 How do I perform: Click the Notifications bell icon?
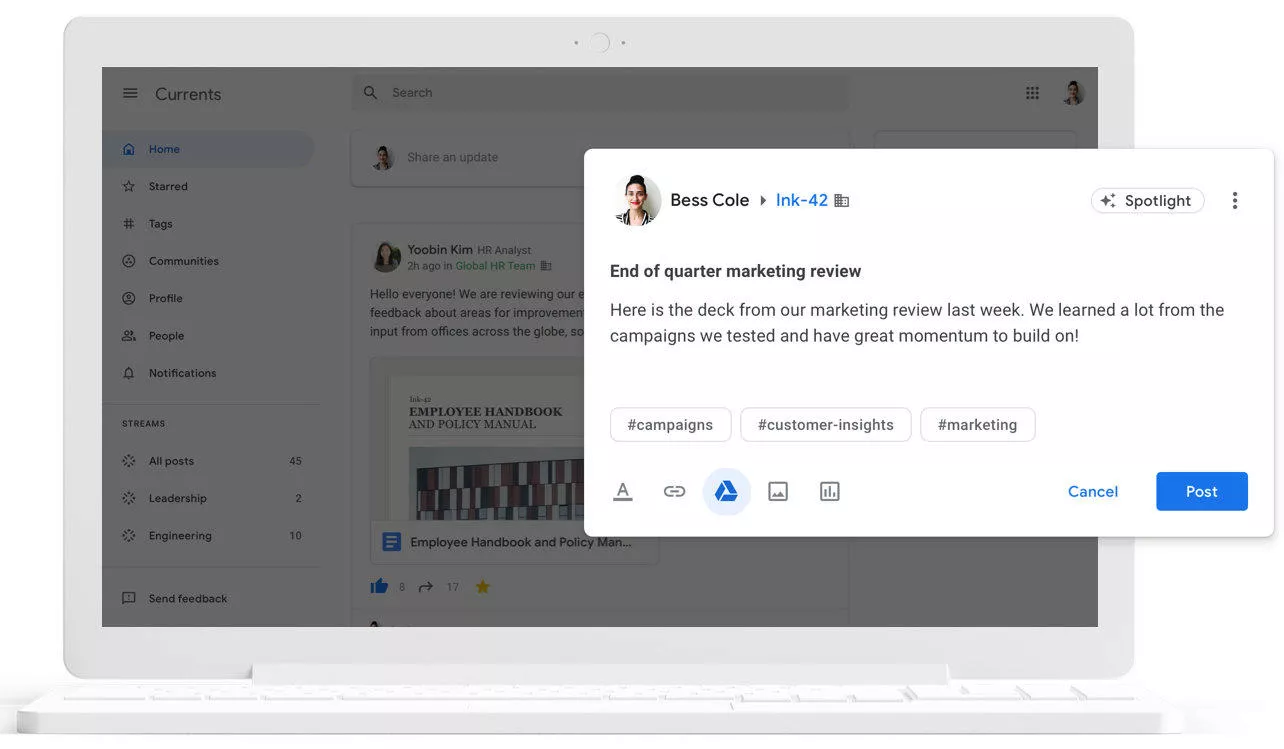pos(128,373)
